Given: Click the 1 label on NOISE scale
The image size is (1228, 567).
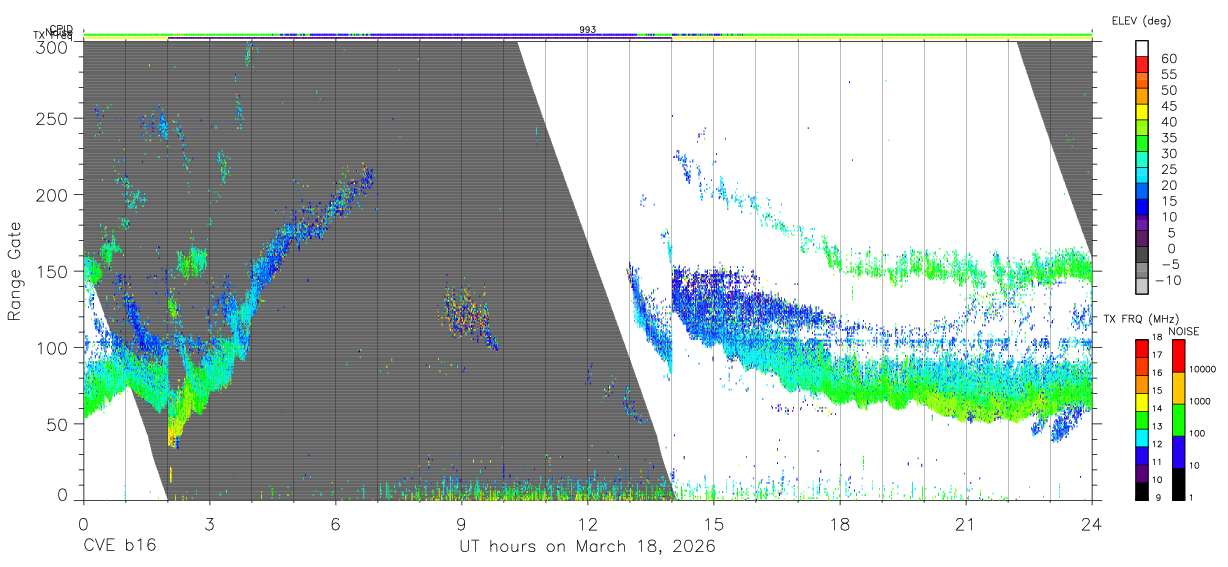Looking at the screenshot, I should tap(1191, 497).
